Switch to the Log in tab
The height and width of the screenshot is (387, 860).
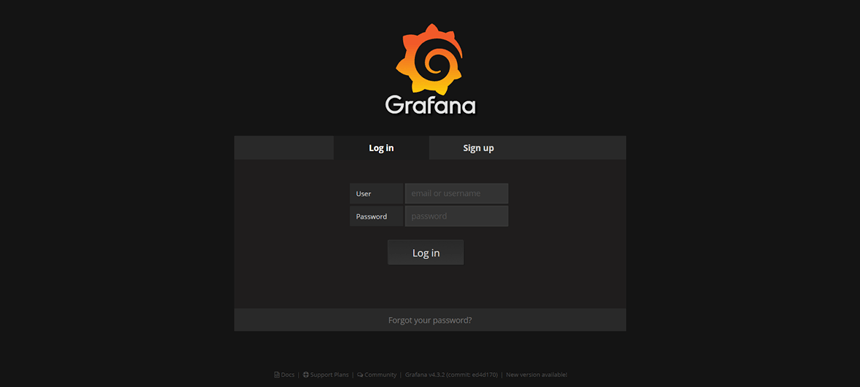[x=381, y=148]
